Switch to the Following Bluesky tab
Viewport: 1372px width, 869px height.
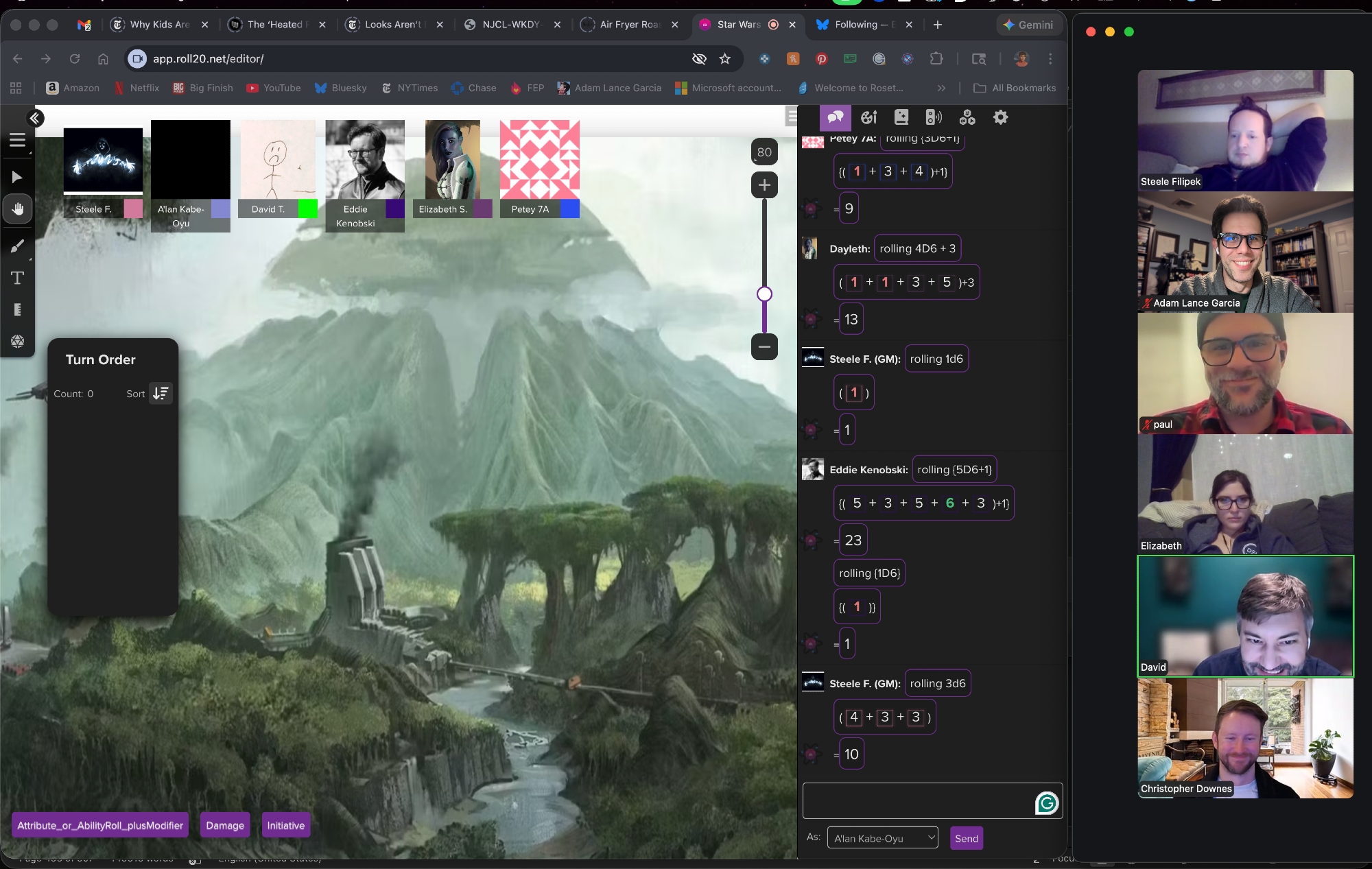coord(862,25)
